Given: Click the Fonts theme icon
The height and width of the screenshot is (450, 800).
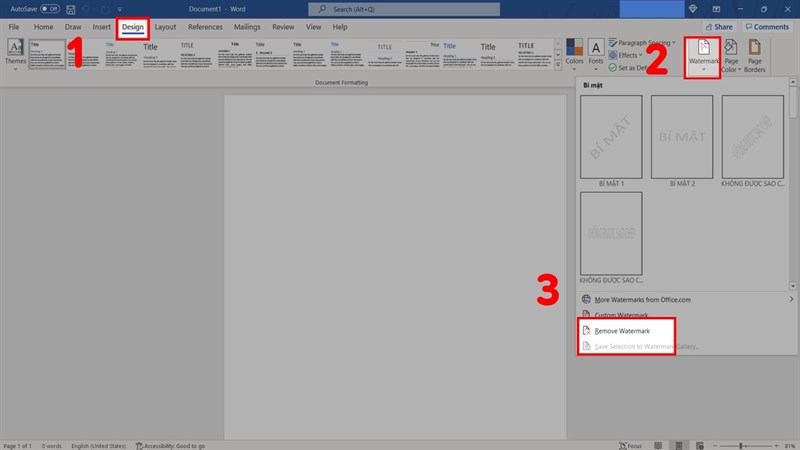Looking at the screenshot, I should tap(595, 52).
